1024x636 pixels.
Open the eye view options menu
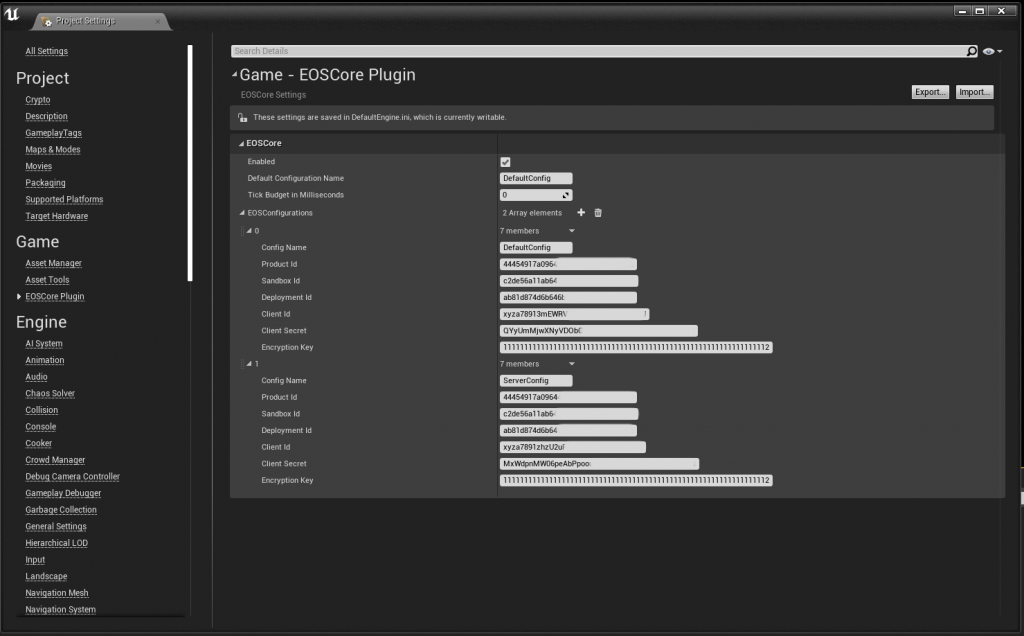point(991,51)
